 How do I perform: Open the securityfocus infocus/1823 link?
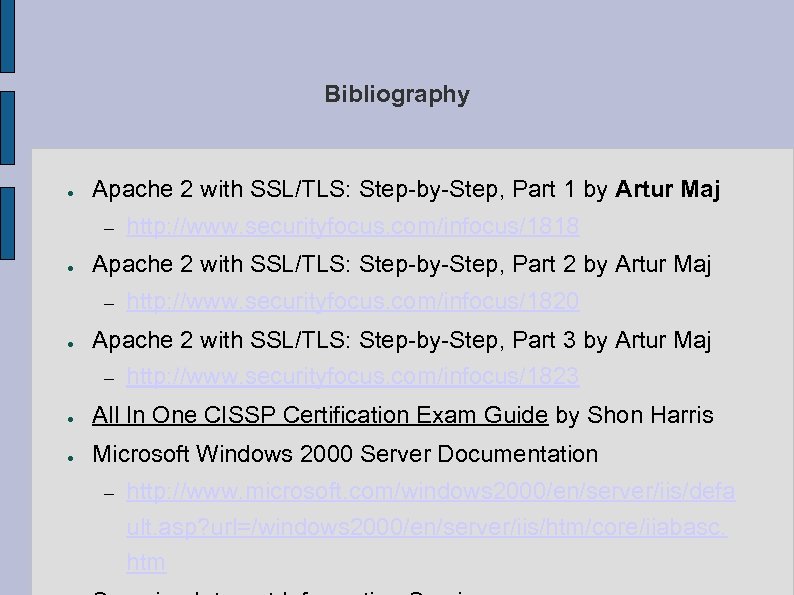352,377
